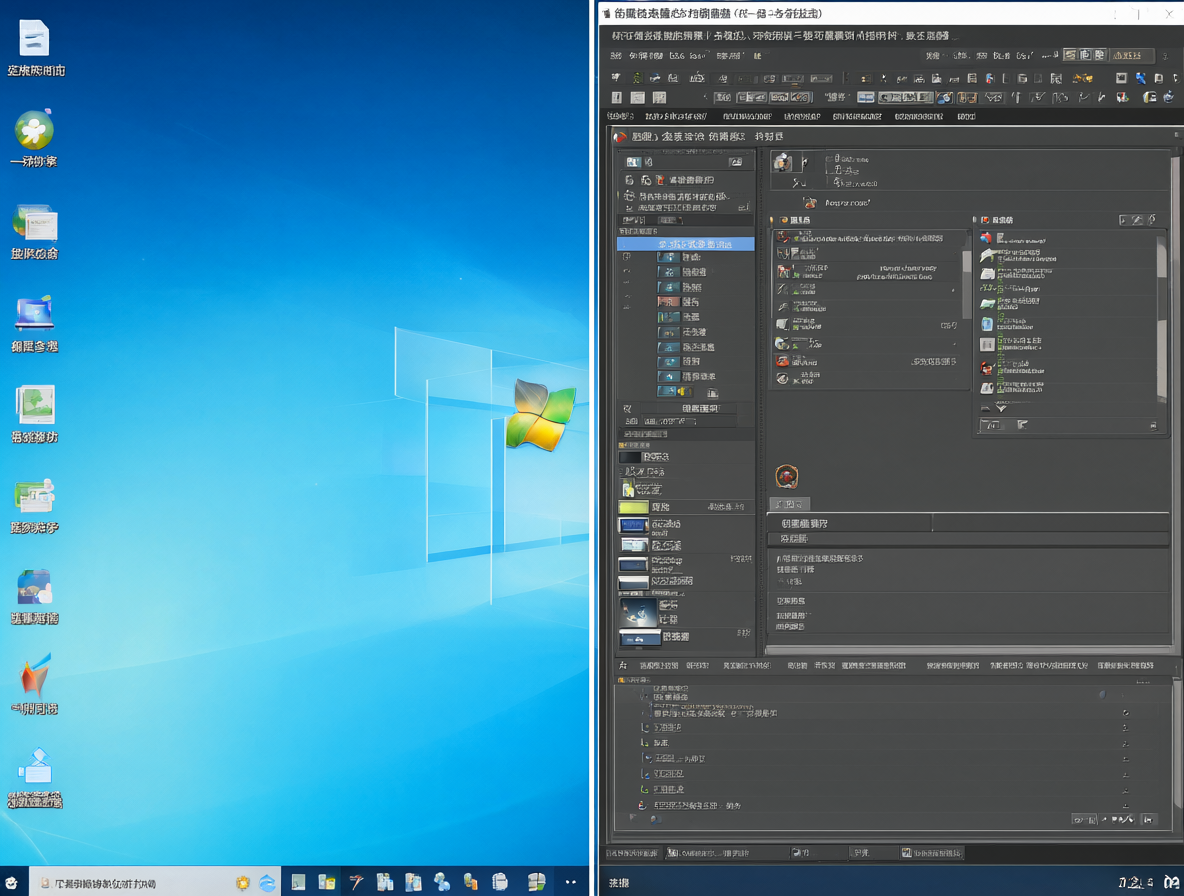Pick the black color swatch in the left panel

(x=629, y=457)
